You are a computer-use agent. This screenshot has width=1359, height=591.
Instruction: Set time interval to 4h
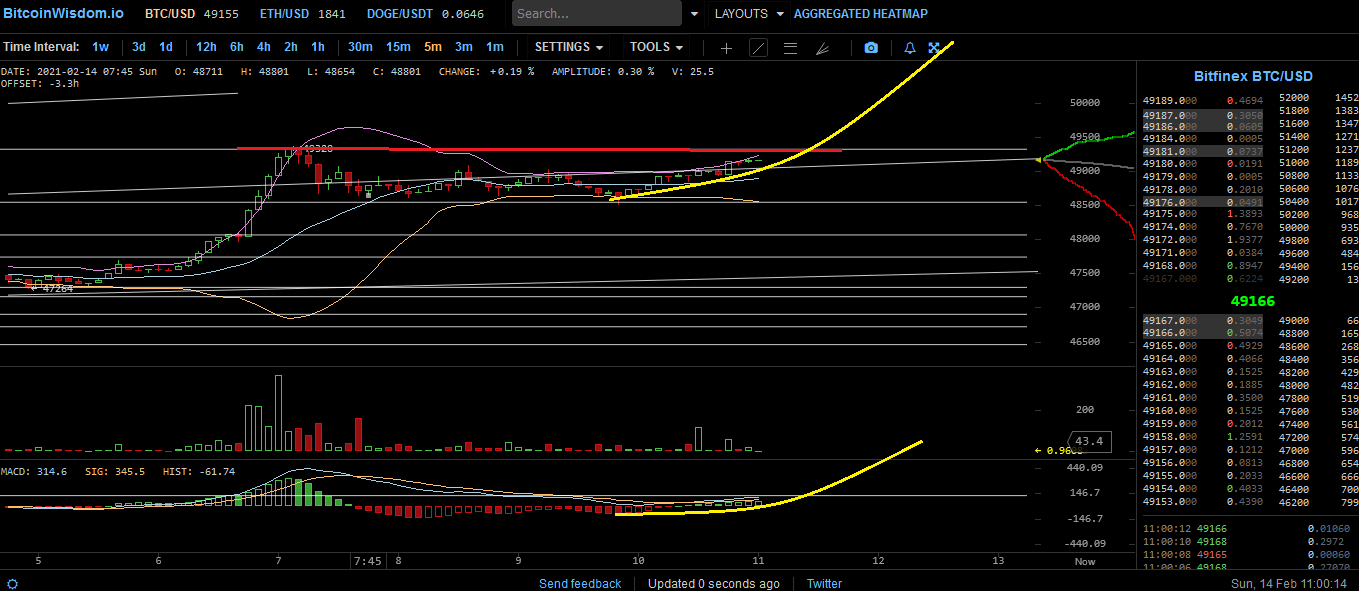(x=264, y=47)
